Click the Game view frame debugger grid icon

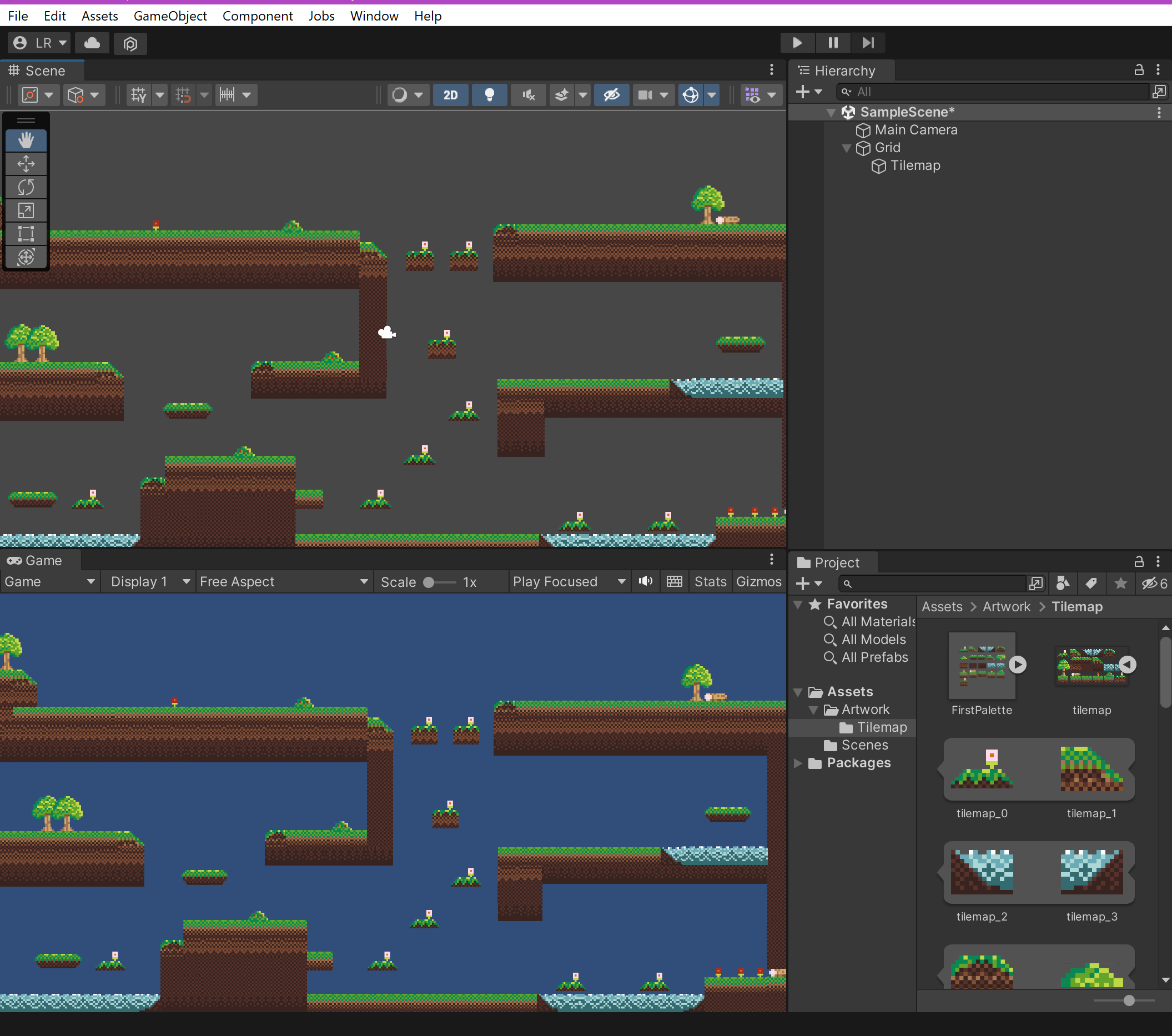(675, 581)
